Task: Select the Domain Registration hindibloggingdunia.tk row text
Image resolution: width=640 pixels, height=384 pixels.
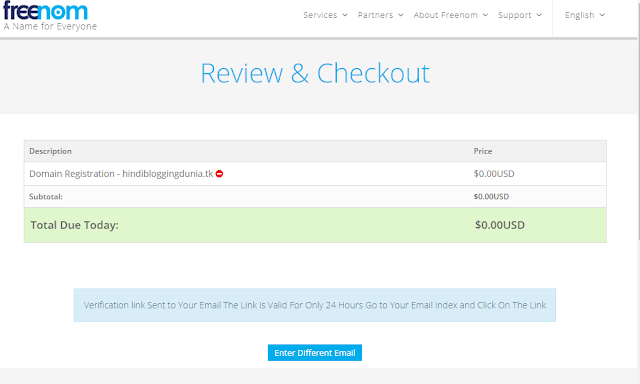Action: tap(121, 174)
